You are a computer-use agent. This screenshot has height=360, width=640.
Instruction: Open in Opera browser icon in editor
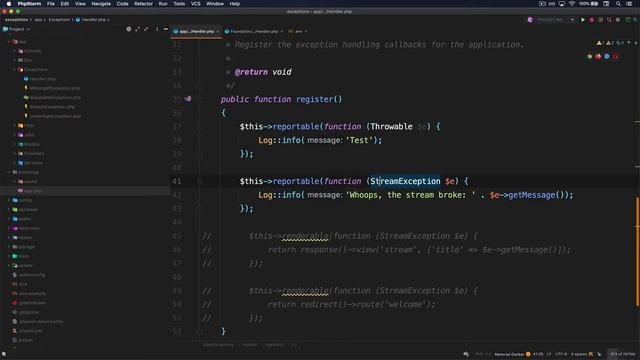tap(615, 57)
